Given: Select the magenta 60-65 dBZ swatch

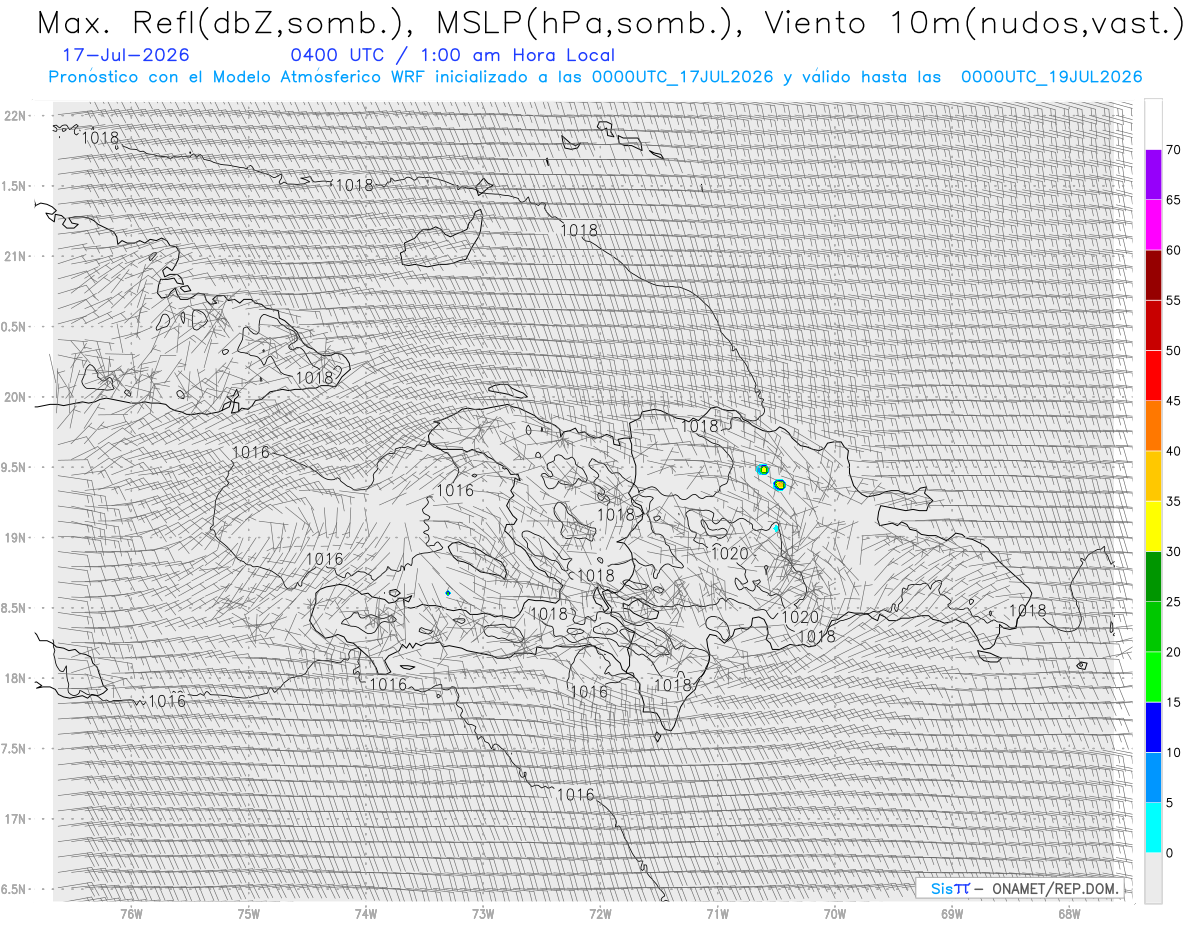Looking at the screenshot, I should (1153, 225).
